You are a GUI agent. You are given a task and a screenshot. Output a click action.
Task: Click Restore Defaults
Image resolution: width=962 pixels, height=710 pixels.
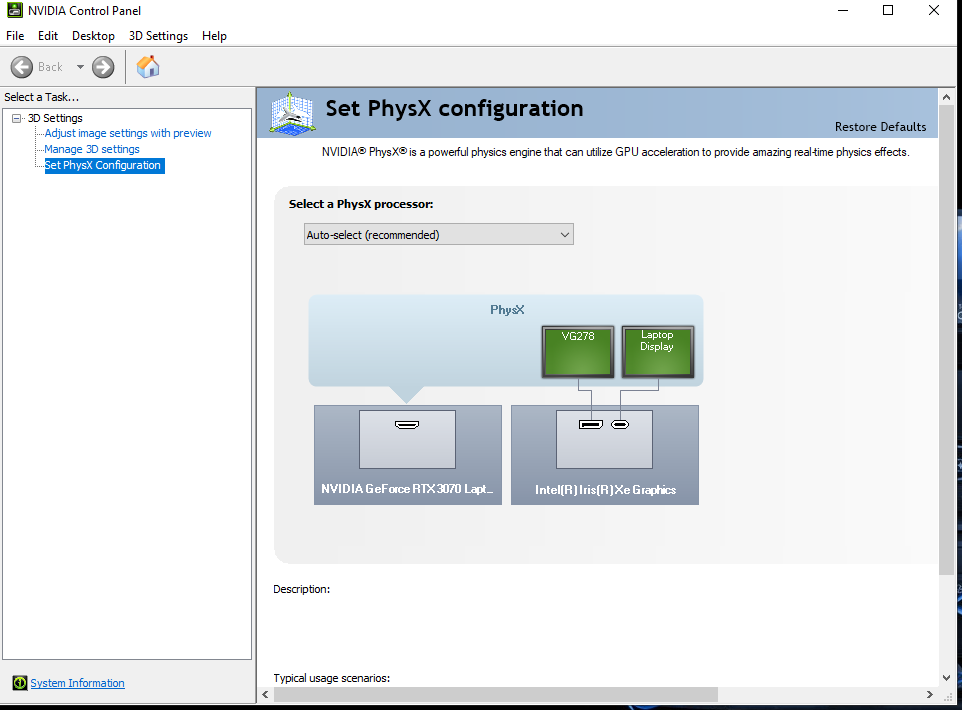880,127
